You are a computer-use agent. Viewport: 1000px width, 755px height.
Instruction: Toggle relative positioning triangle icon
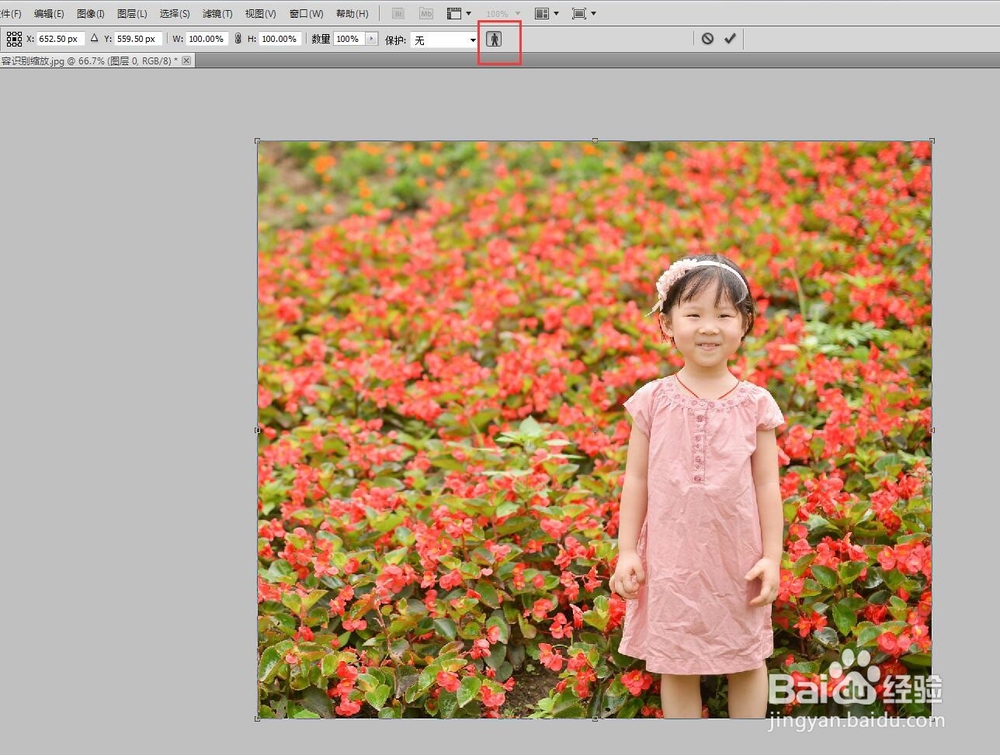click(94, 38)
